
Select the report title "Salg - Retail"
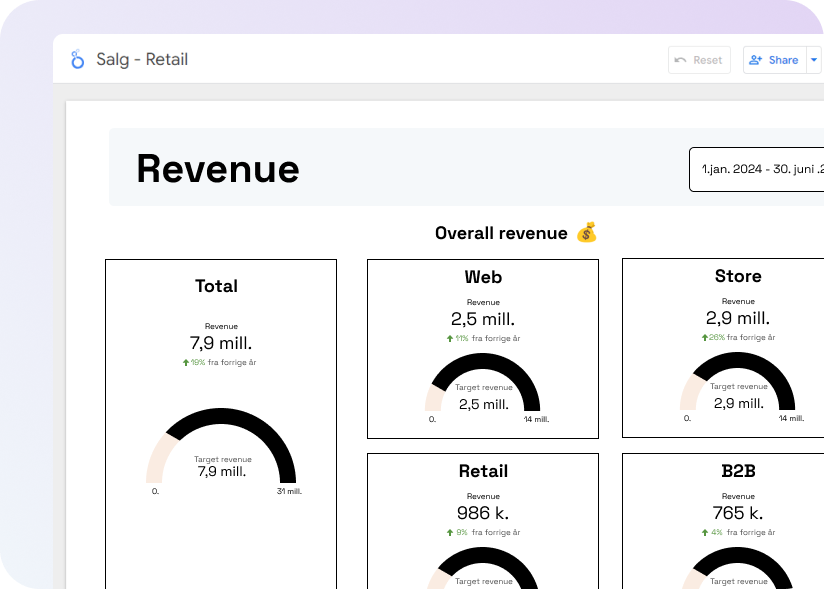142,59
